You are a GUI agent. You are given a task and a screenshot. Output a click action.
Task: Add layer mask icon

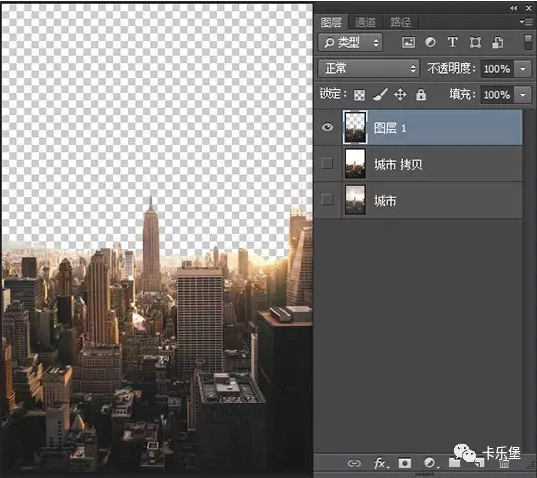404,463
